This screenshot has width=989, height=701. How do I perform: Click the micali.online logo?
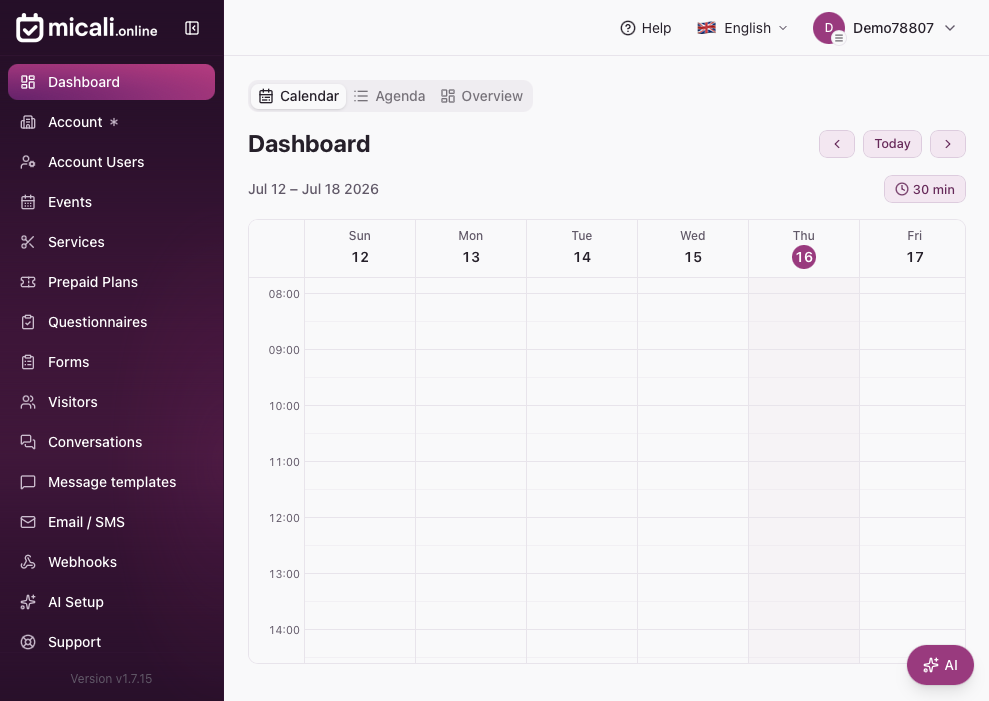pos(86,28)
